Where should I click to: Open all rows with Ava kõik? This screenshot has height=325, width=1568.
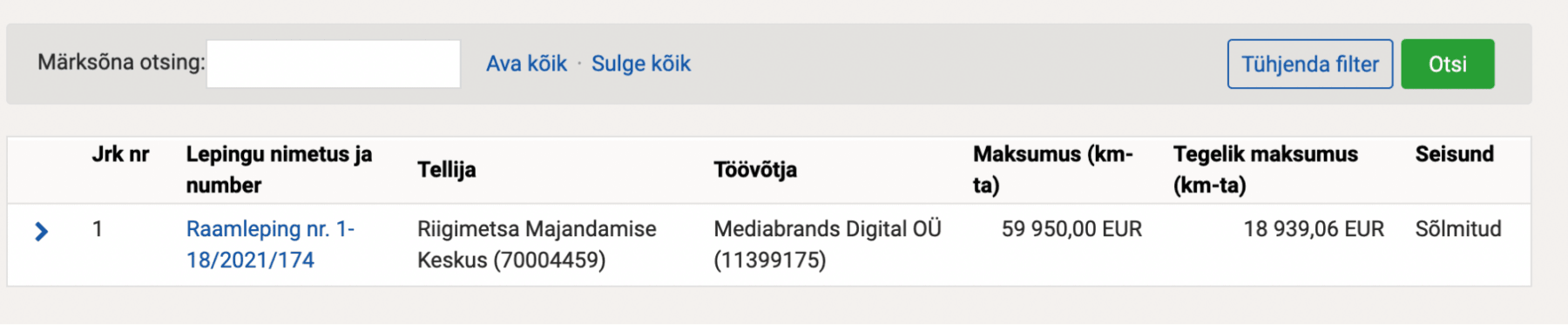click(526, 64)
